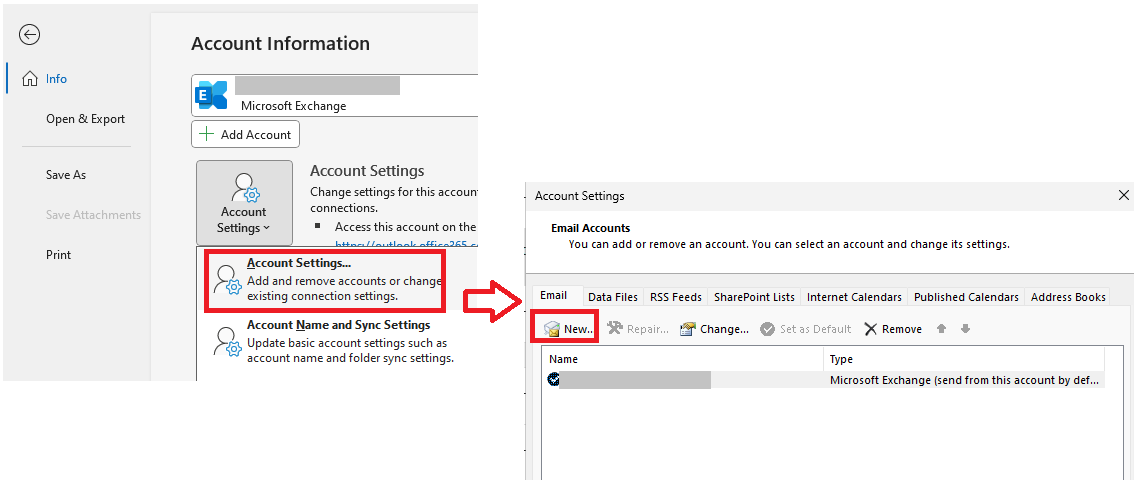Switch to the RSS Feeds tab
1134x483 pixels.
675,297
